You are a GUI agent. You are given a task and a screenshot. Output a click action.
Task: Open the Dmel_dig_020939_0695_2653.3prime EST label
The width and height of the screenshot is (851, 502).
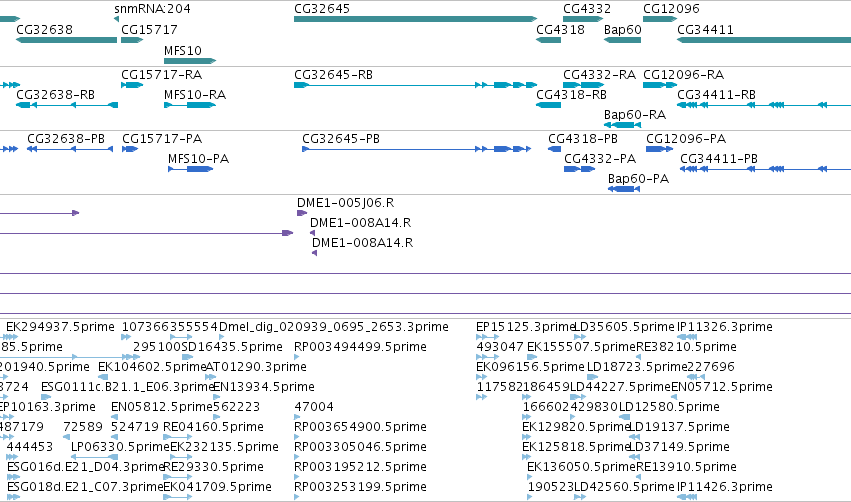click(334, 327)
